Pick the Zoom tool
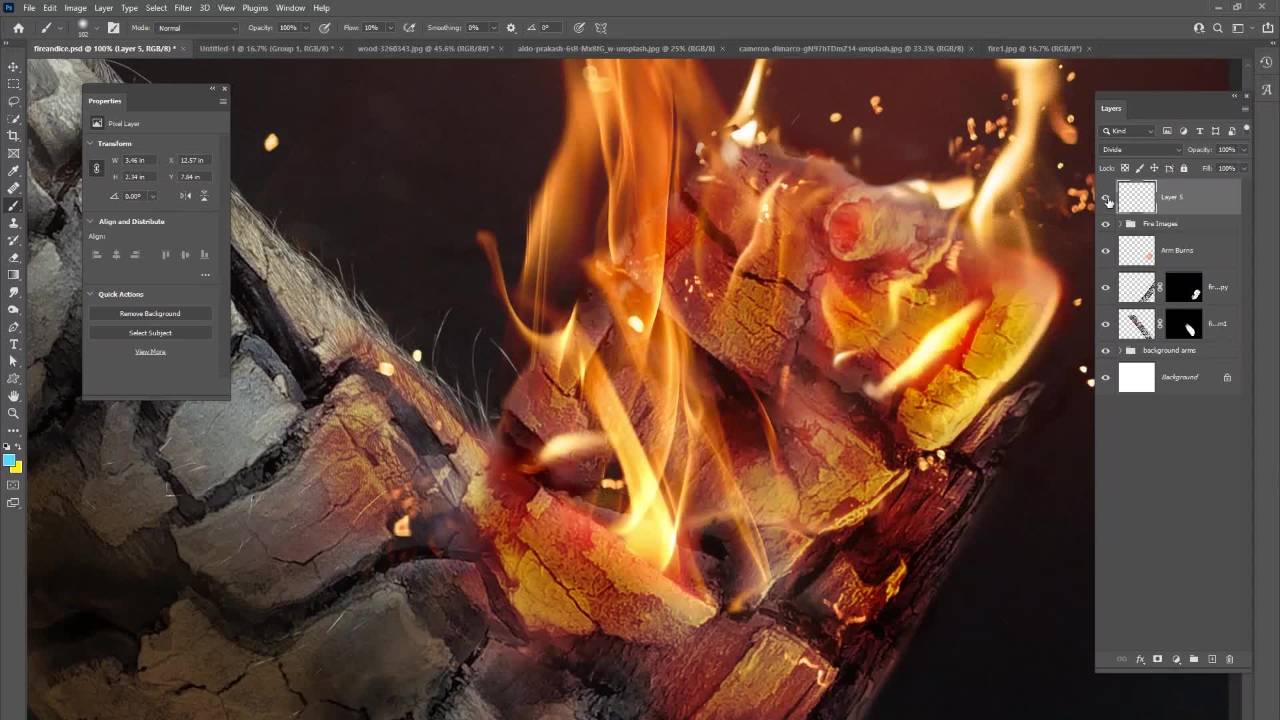This screenshot has width=1280, height=720. point(13,413)
